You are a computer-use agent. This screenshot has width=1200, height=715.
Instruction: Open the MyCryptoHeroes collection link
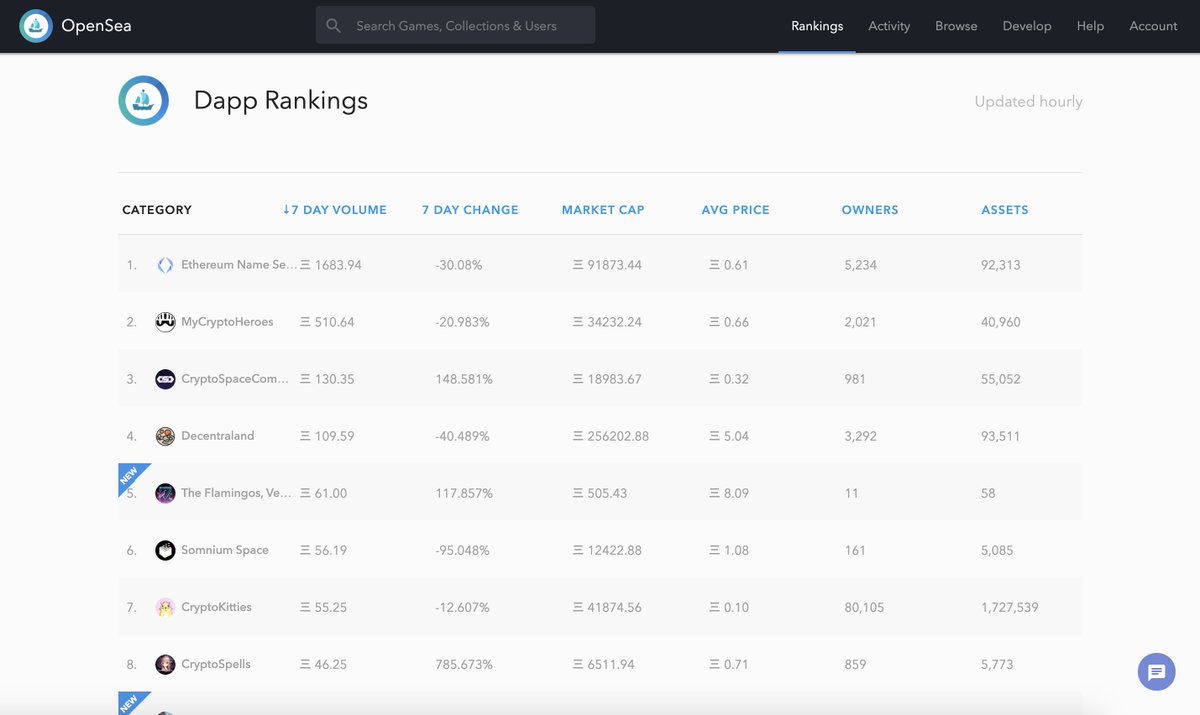click(x=227, y=322)
